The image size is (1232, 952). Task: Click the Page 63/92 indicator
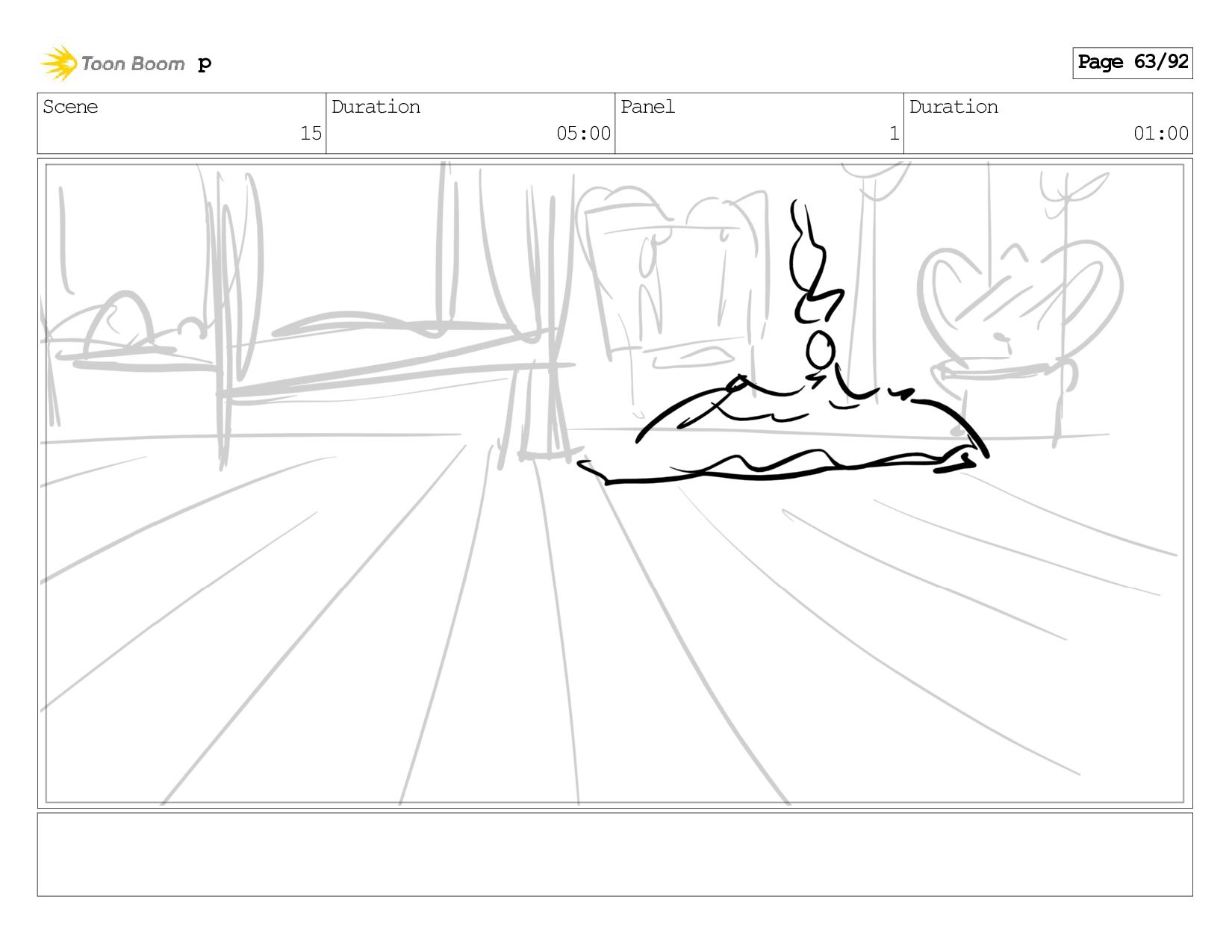[1132, 63]
